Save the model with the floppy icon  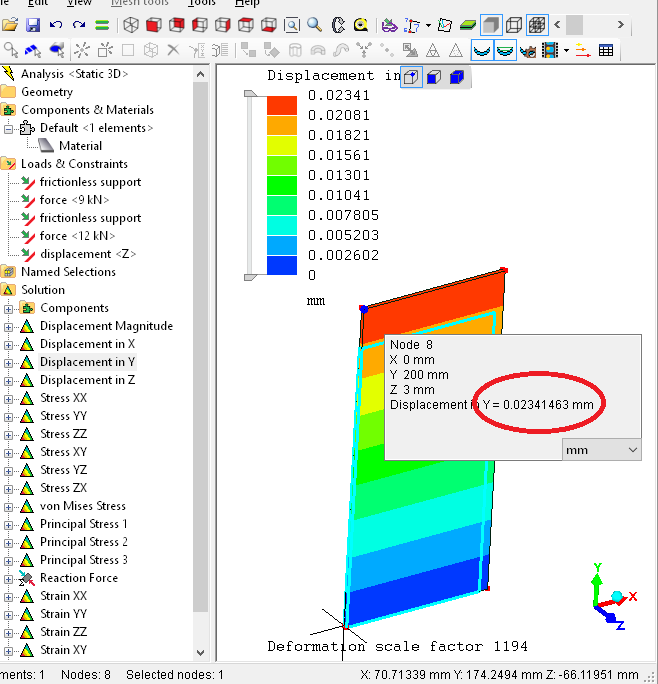click(x=33, y=25)
